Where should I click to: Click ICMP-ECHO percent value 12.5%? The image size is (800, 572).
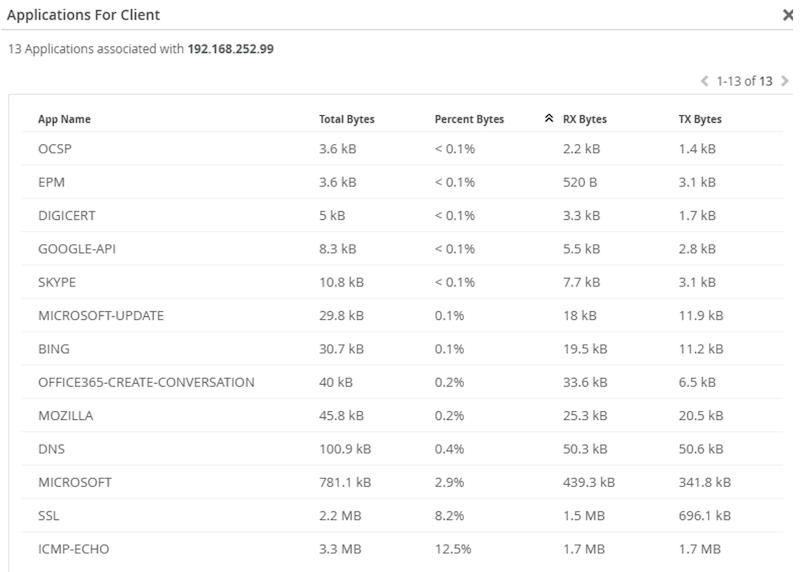[x=453, y=549]
